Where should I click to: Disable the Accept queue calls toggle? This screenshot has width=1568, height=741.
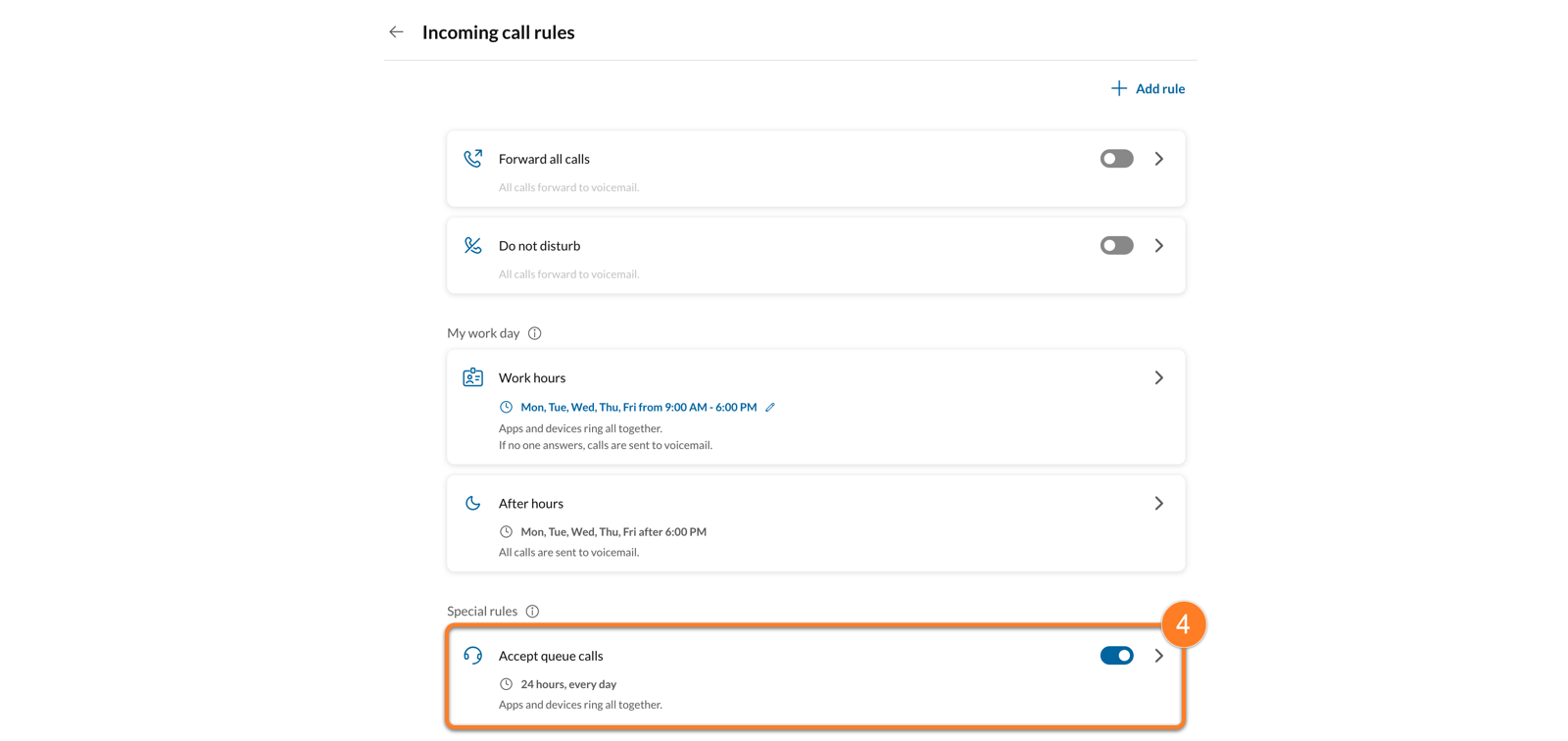pyautogui.click(x=1116, y=656)
